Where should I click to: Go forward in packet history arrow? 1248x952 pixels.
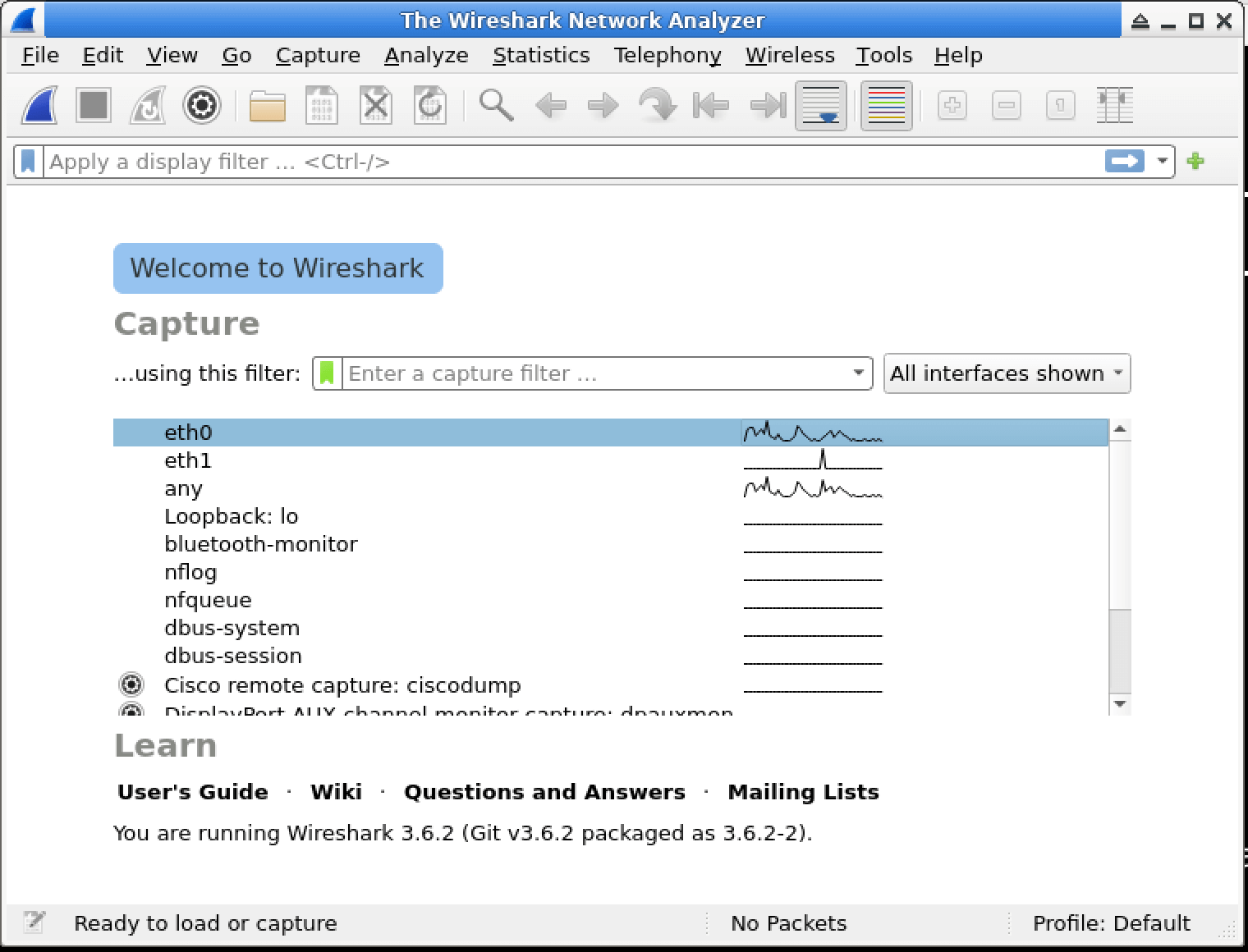click(604, 106)
